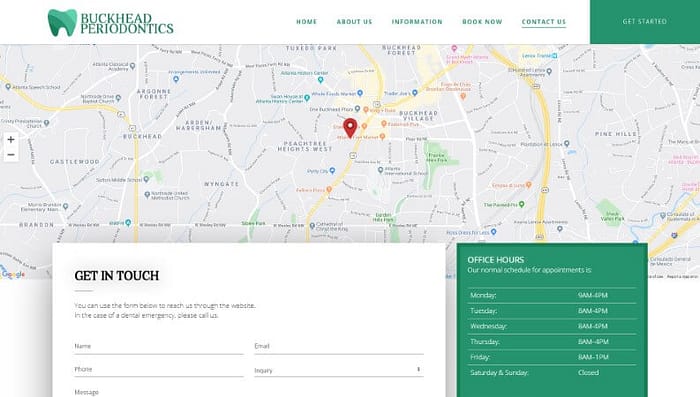Focus the Phone input field
This screenshot has height=397, width=700.
coord(159,370)
